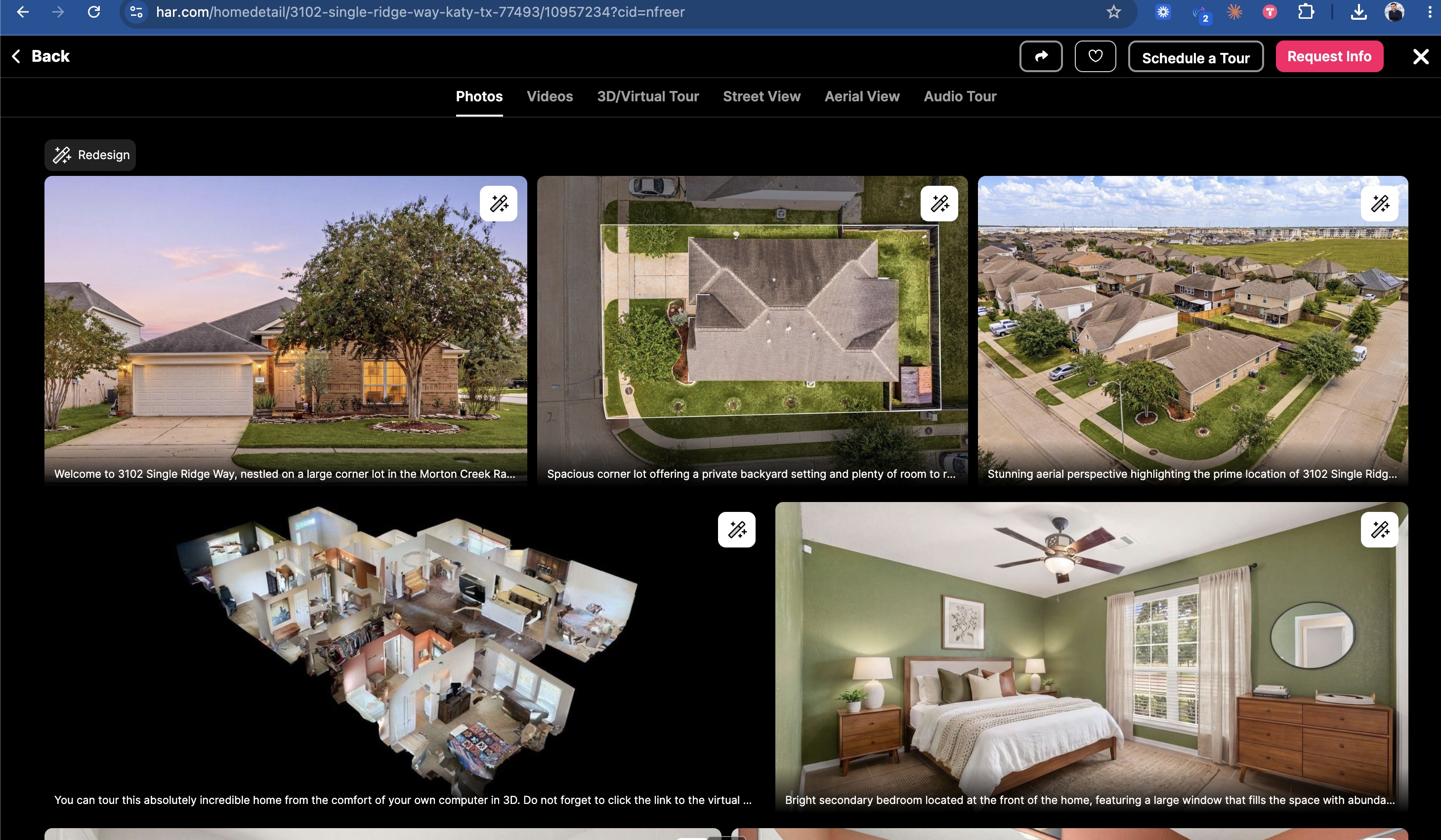
Task: Favorite the listing with the heart icon
Action: click(x=1095, y=56)
